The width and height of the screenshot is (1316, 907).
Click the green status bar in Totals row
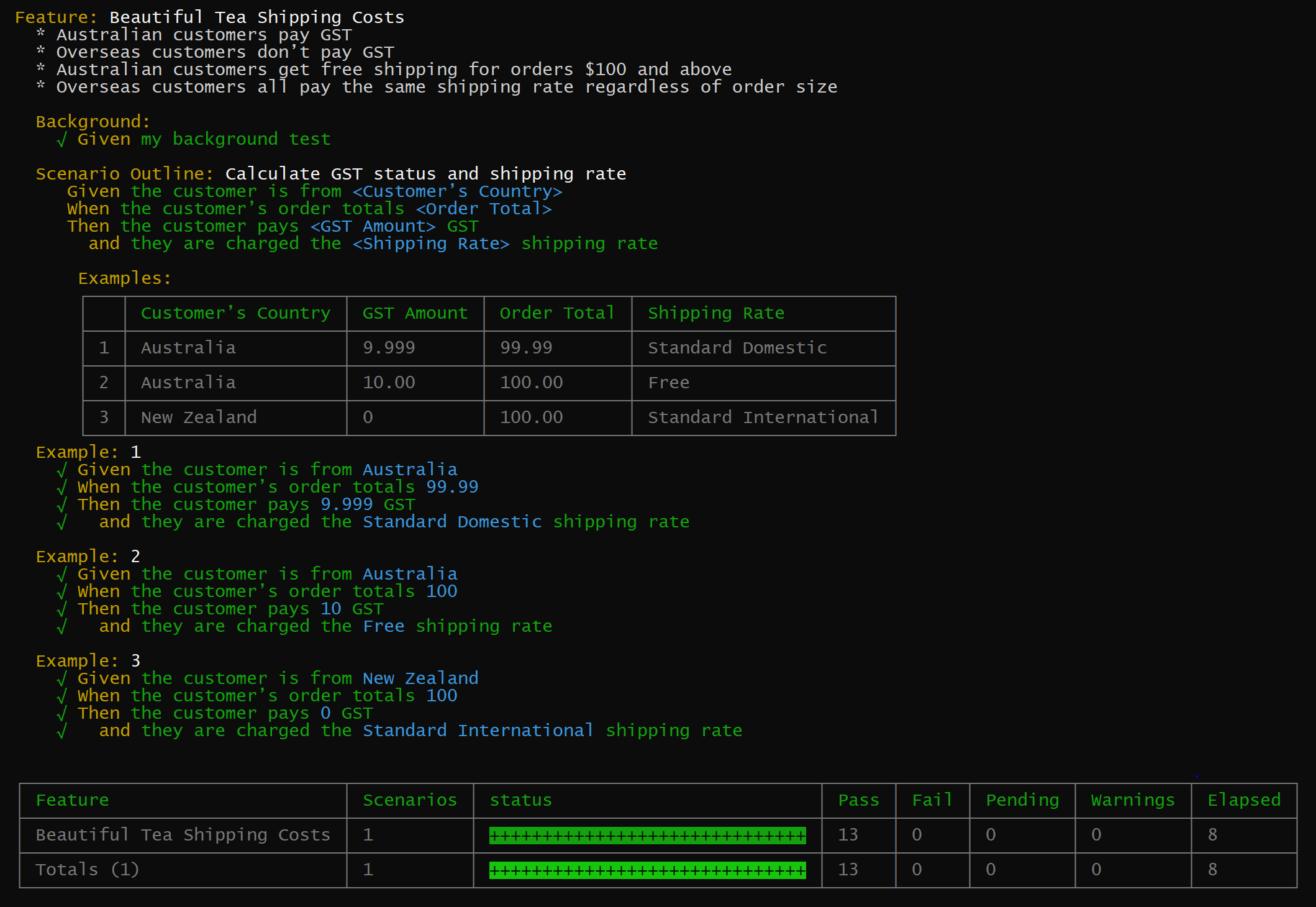click(647, 870)
